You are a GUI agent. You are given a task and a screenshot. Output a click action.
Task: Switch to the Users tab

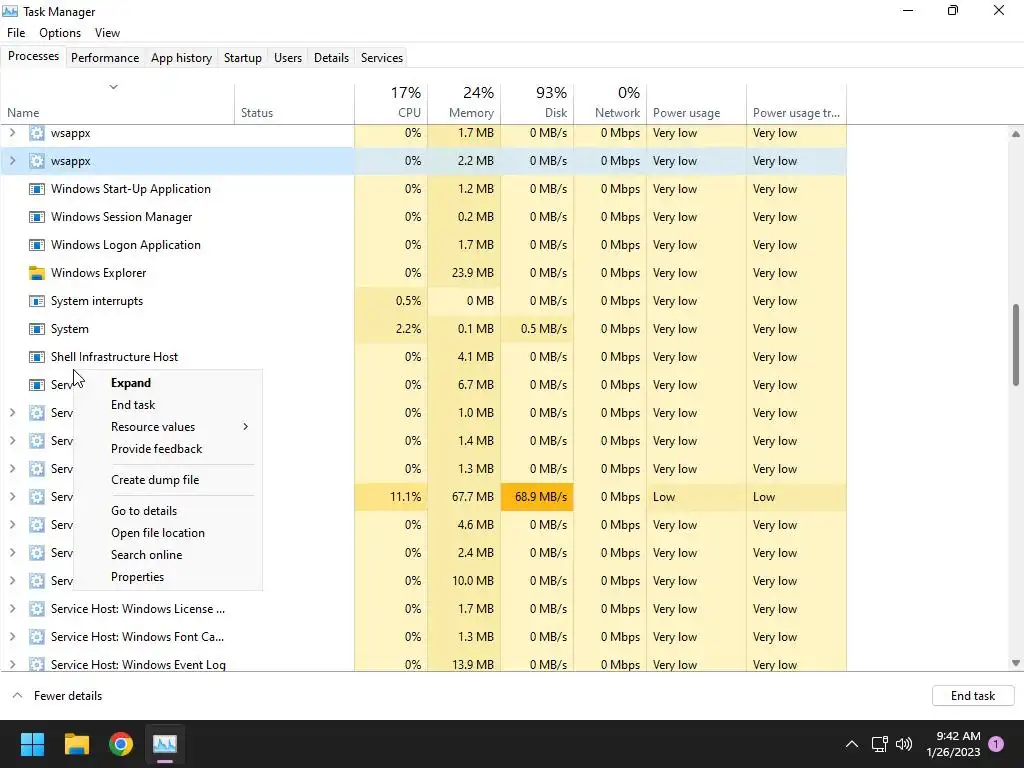click(287, 57)
